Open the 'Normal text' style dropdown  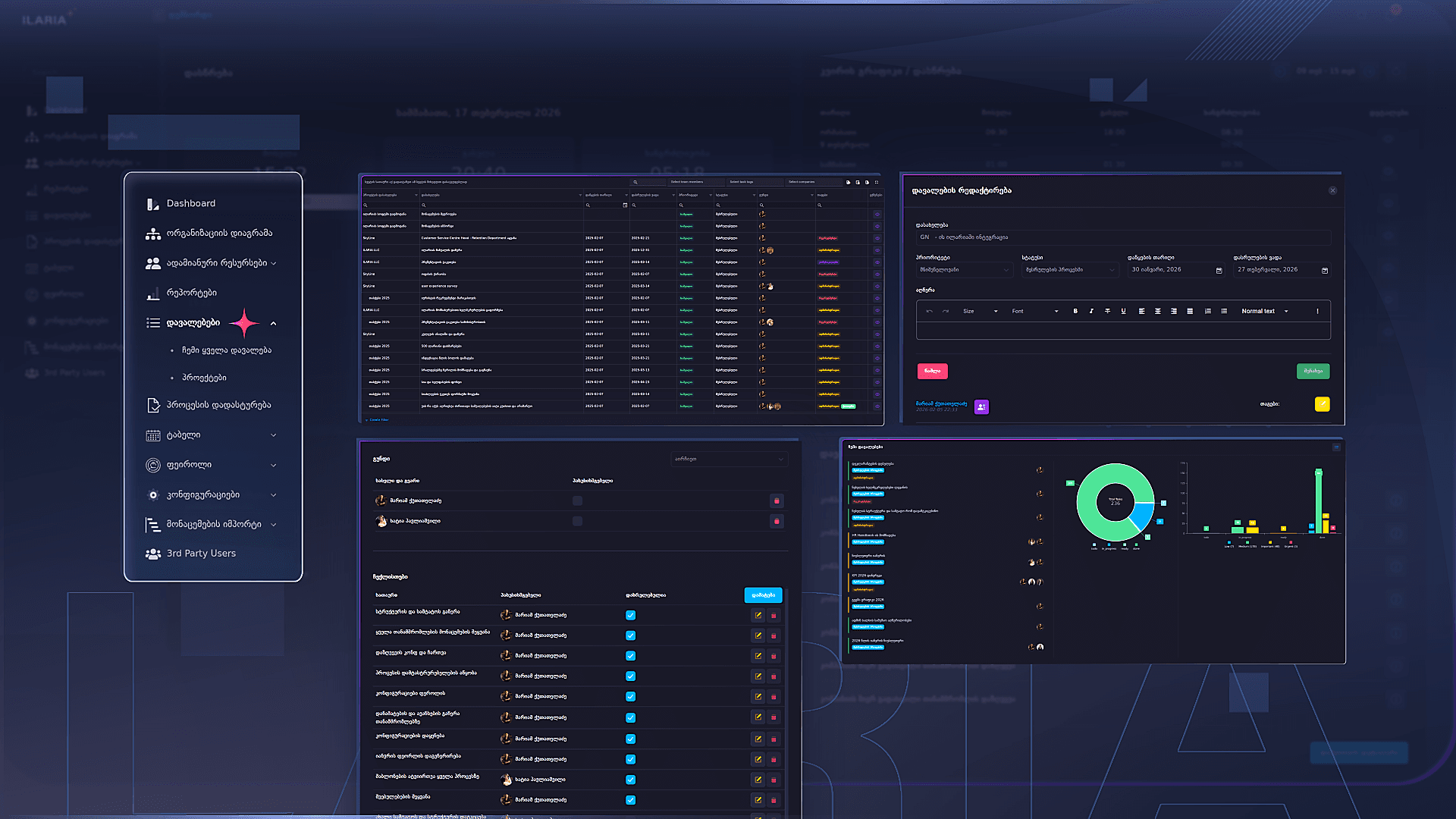tap(1264, 311)
